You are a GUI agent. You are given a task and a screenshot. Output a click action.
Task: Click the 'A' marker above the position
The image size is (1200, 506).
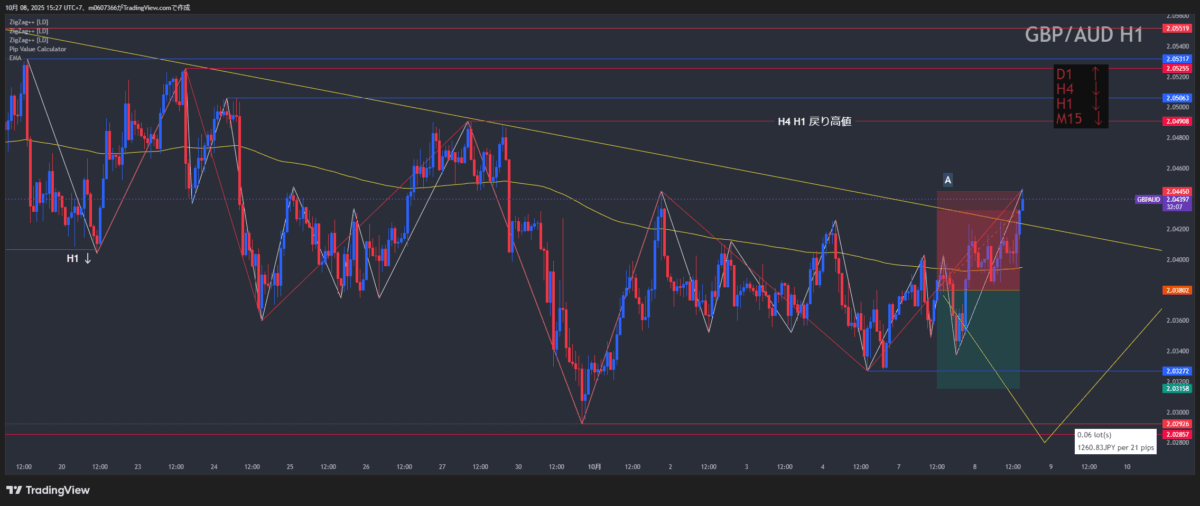(947, 179)
